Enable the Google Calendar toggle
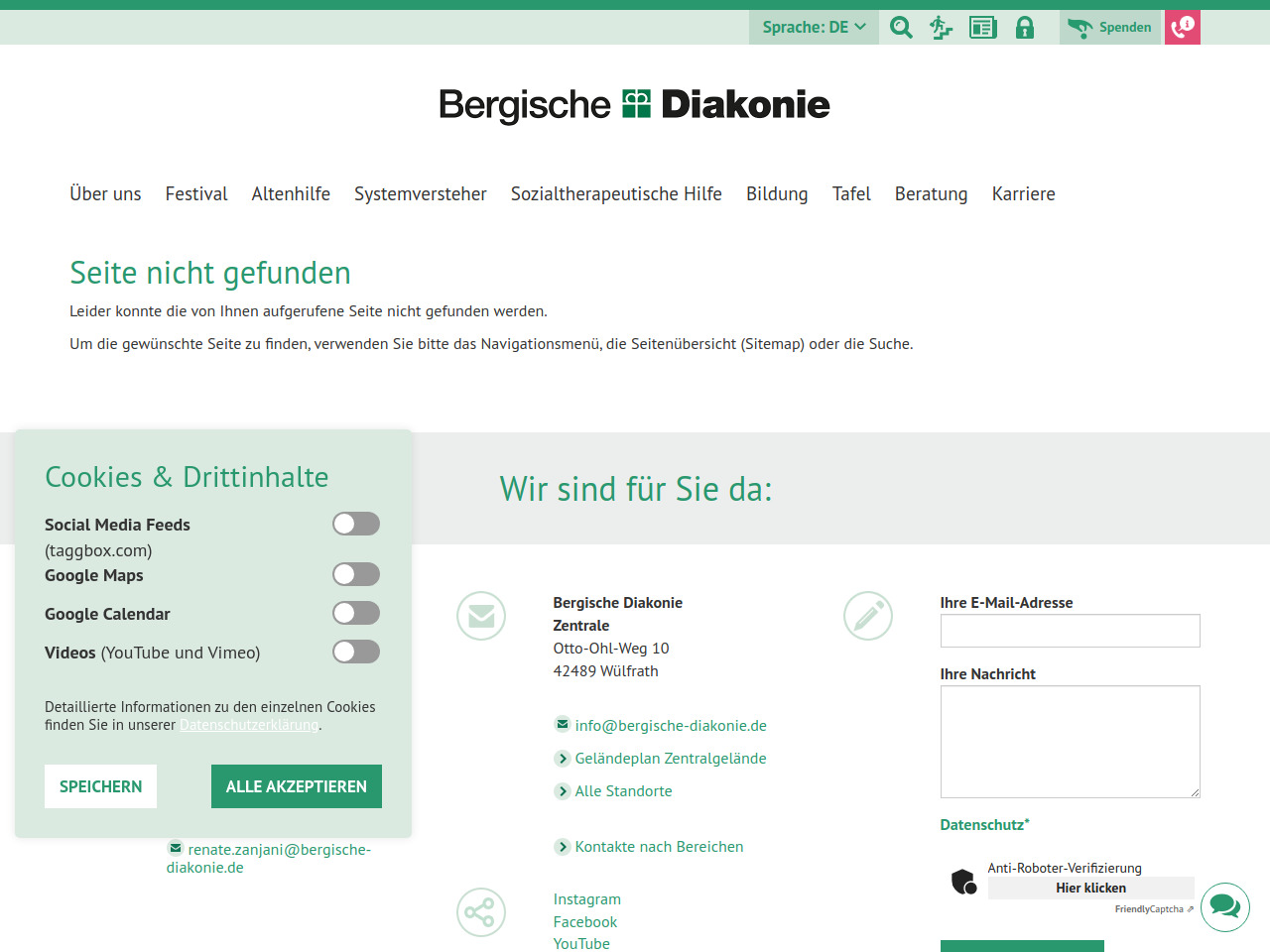The width and height of the screenshot is (1270, 952). tap(356, 613)
